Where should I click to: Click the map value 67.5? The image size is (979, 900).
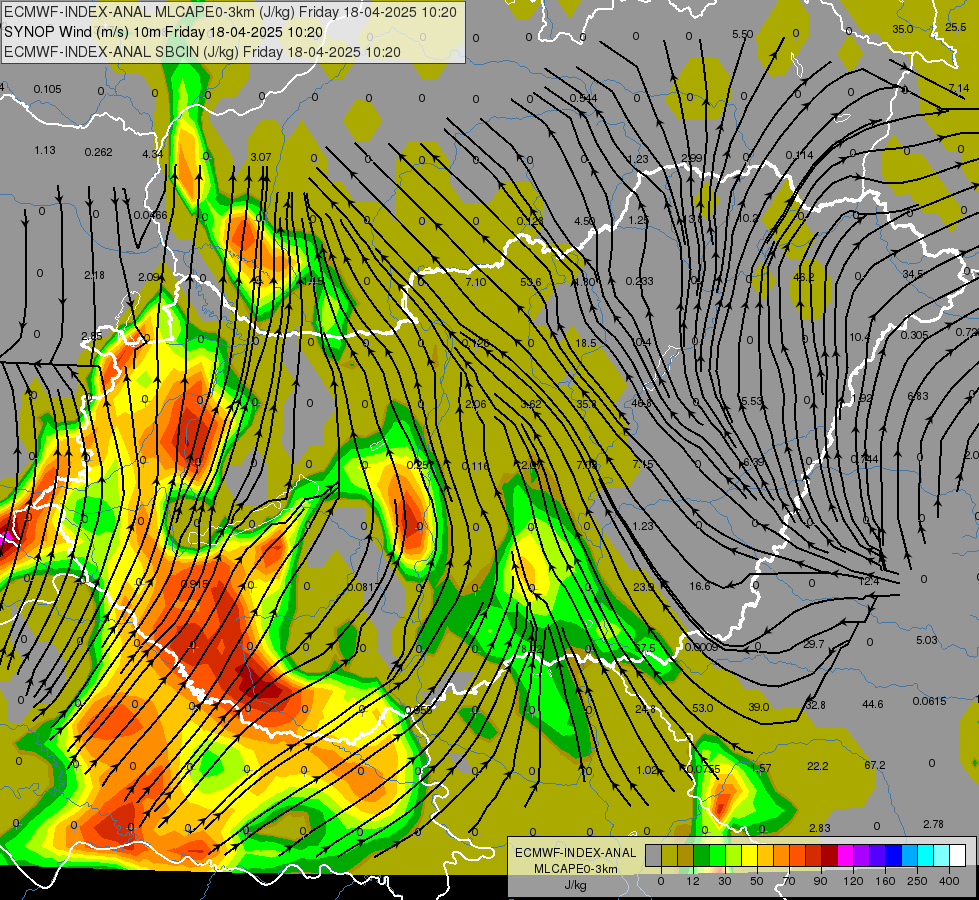pyautogui.click(x=644, y=648)
